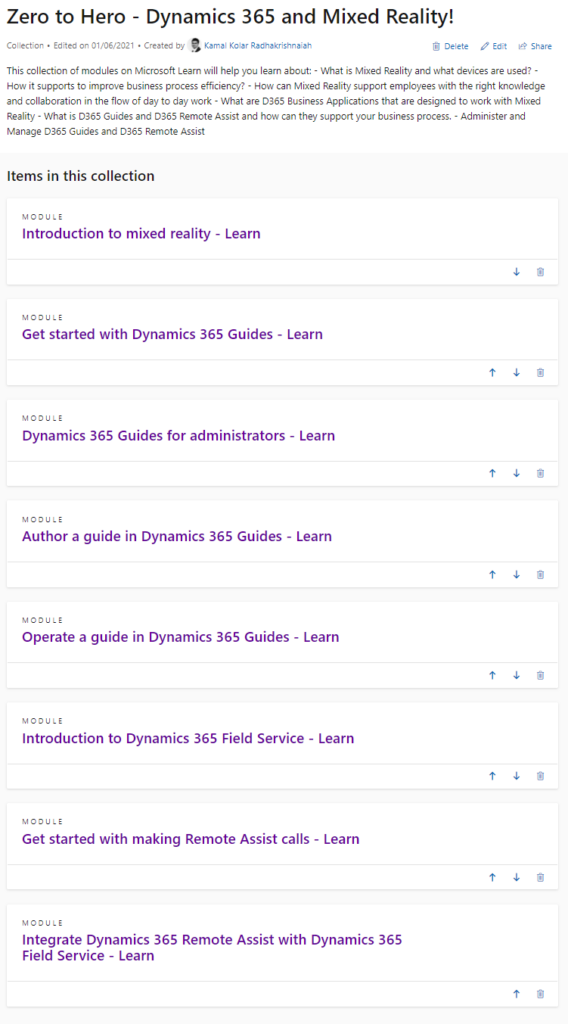Move 'Operate a guide' module up
The height and width of the screenshot is (1024, 568).
click(x=492, y=675)
